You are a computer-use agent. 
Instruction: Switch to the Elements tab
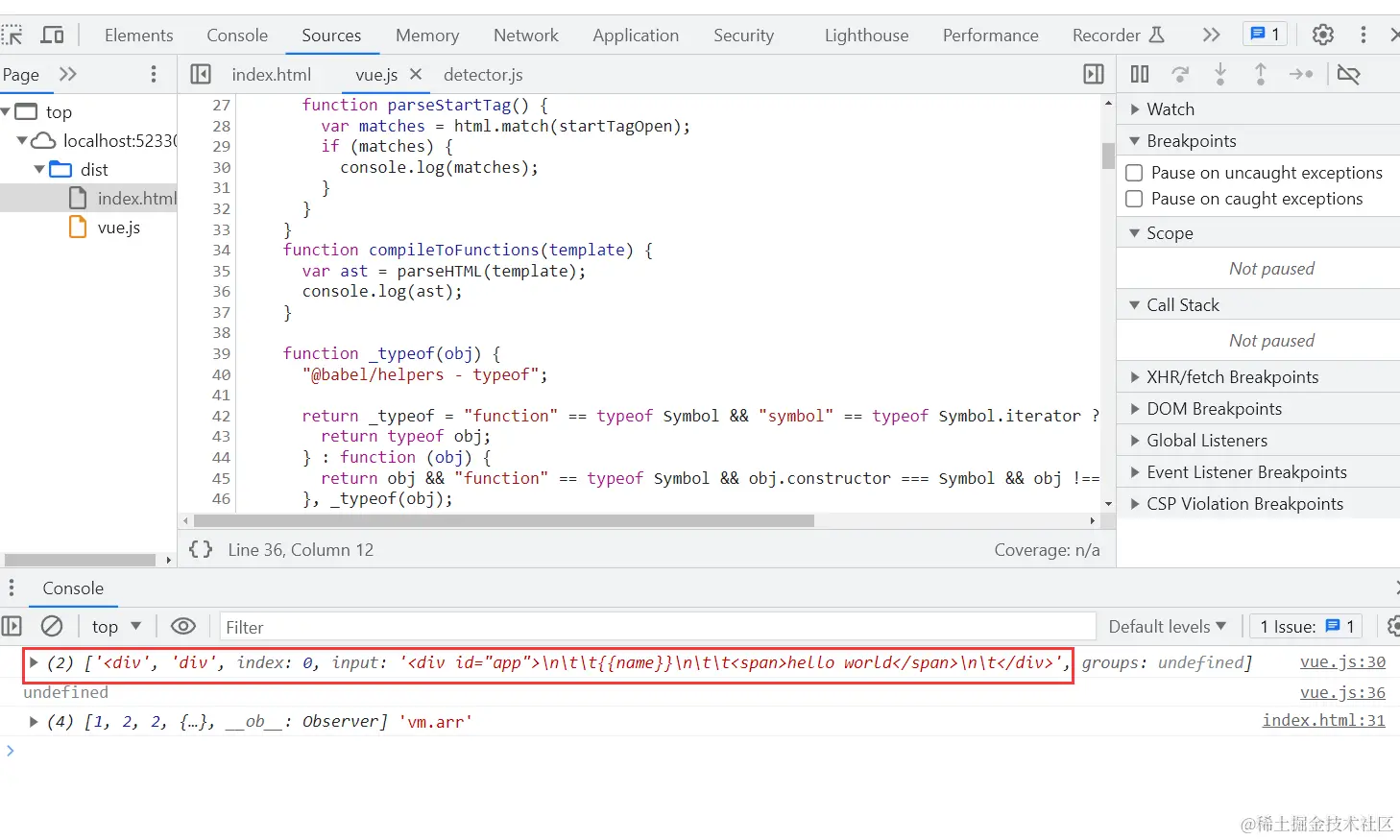(x=139, y=35)
